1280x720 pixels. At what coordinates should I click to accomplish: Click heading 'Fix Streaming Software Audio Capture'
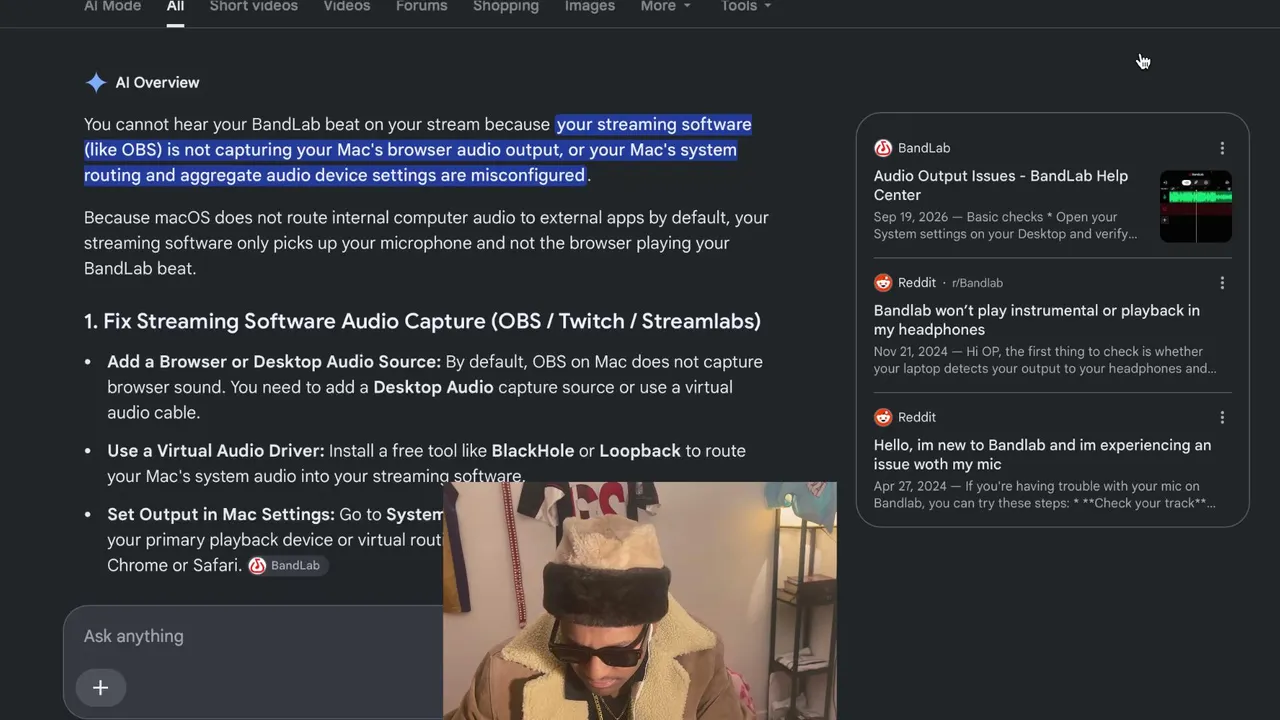432,321
